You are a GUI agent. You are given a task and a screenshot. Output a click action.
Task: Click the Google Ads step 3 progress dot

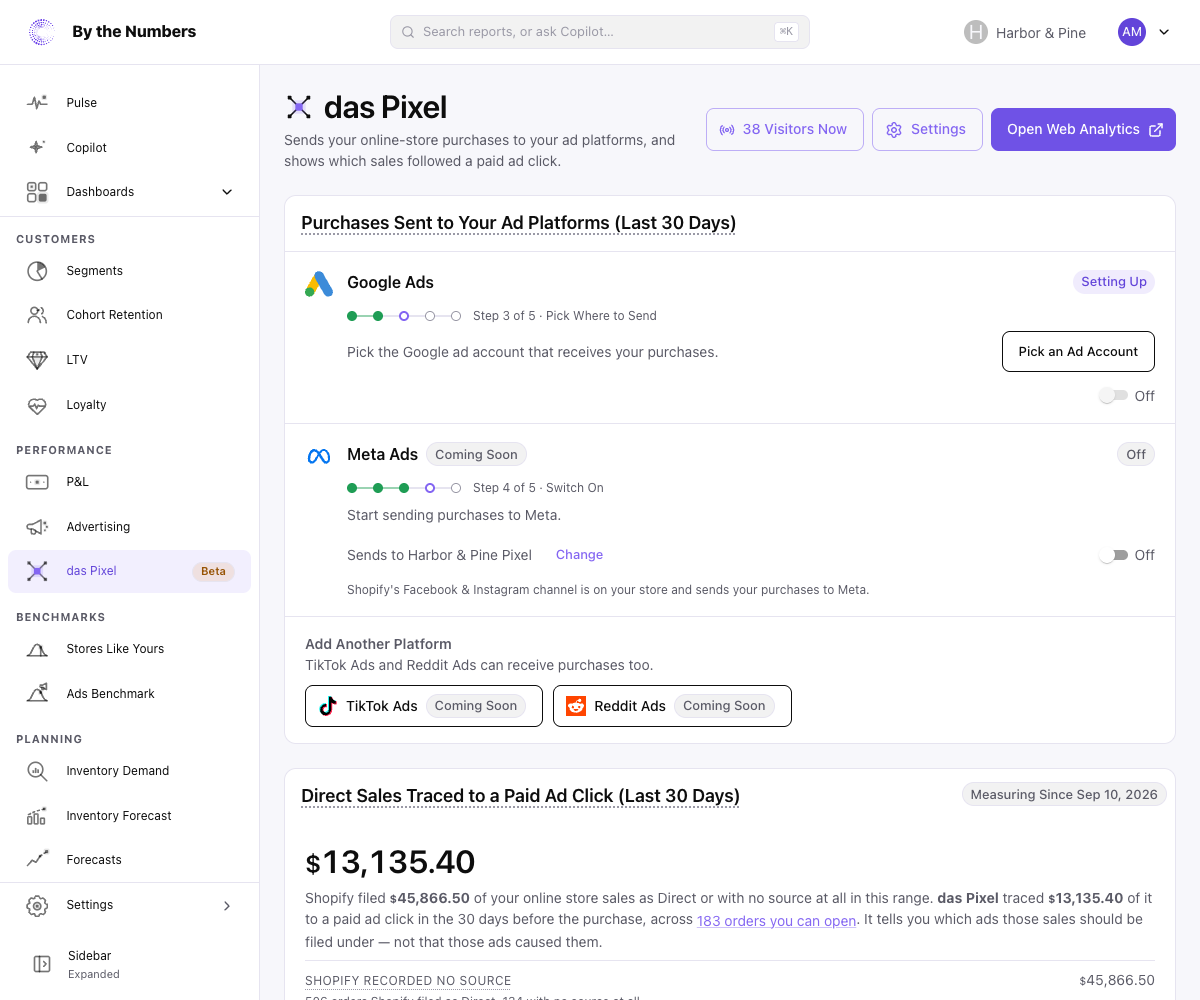404,316
